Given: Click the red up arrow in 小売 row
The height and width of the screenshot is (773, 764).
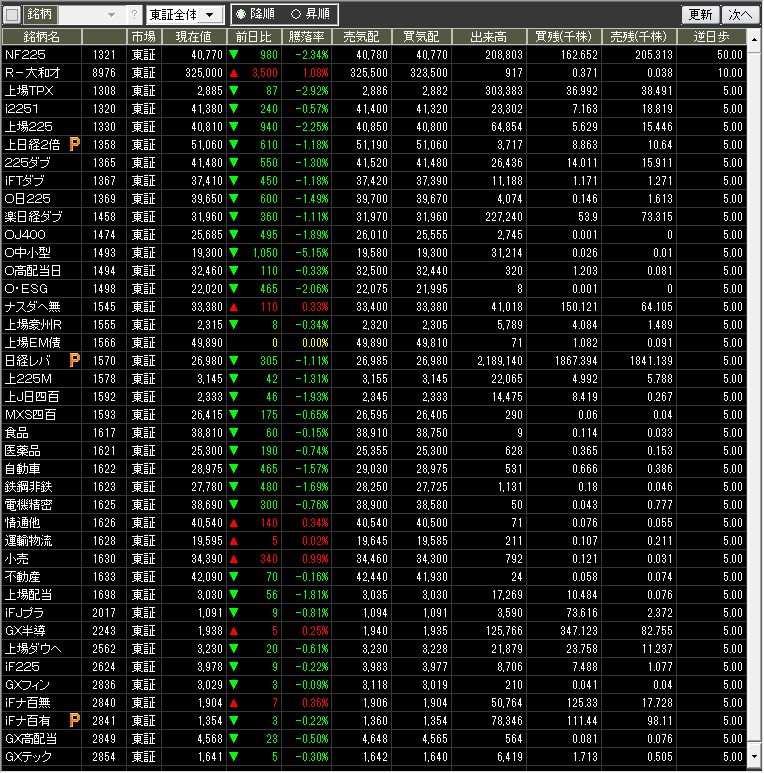Looking at the screenshot, I should click(x=234, y=559).
